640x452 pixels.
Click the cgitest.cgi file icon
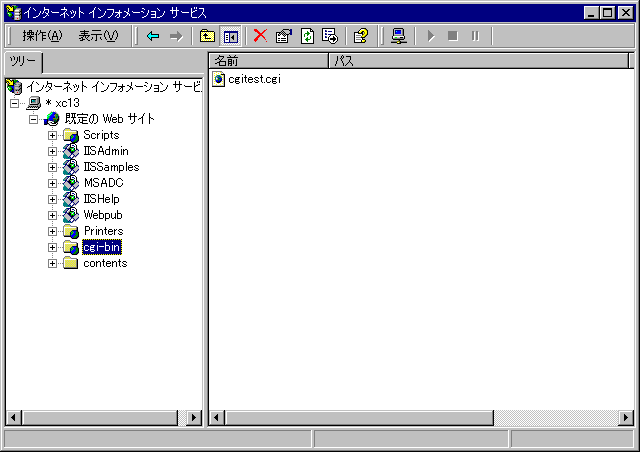coord(218,79)
